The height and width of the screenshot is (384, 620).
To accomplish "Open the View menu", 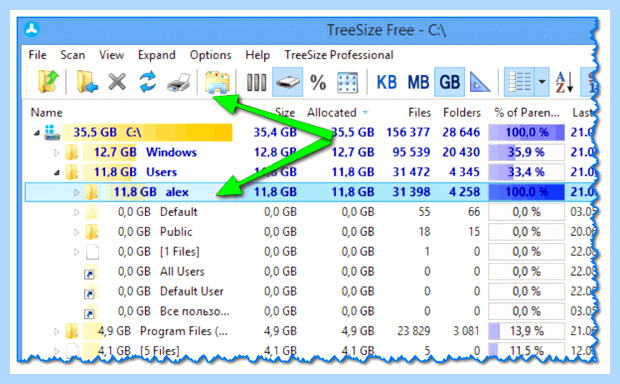I will 111,55.
